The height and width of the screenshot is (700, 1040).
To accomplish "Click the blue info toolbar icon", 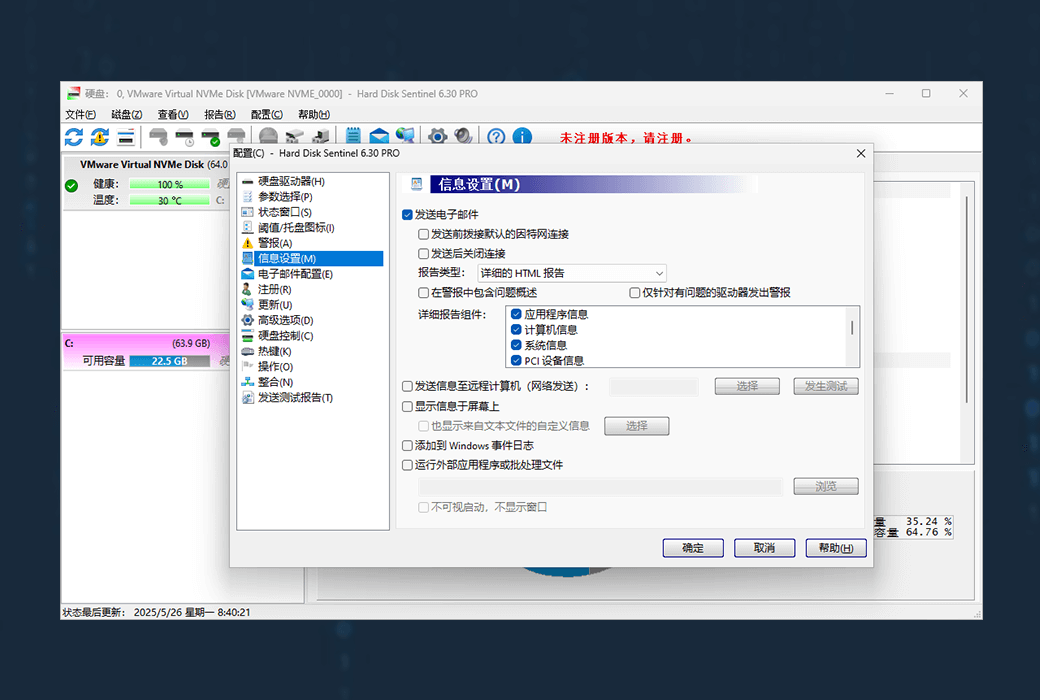I will (522, 136).
